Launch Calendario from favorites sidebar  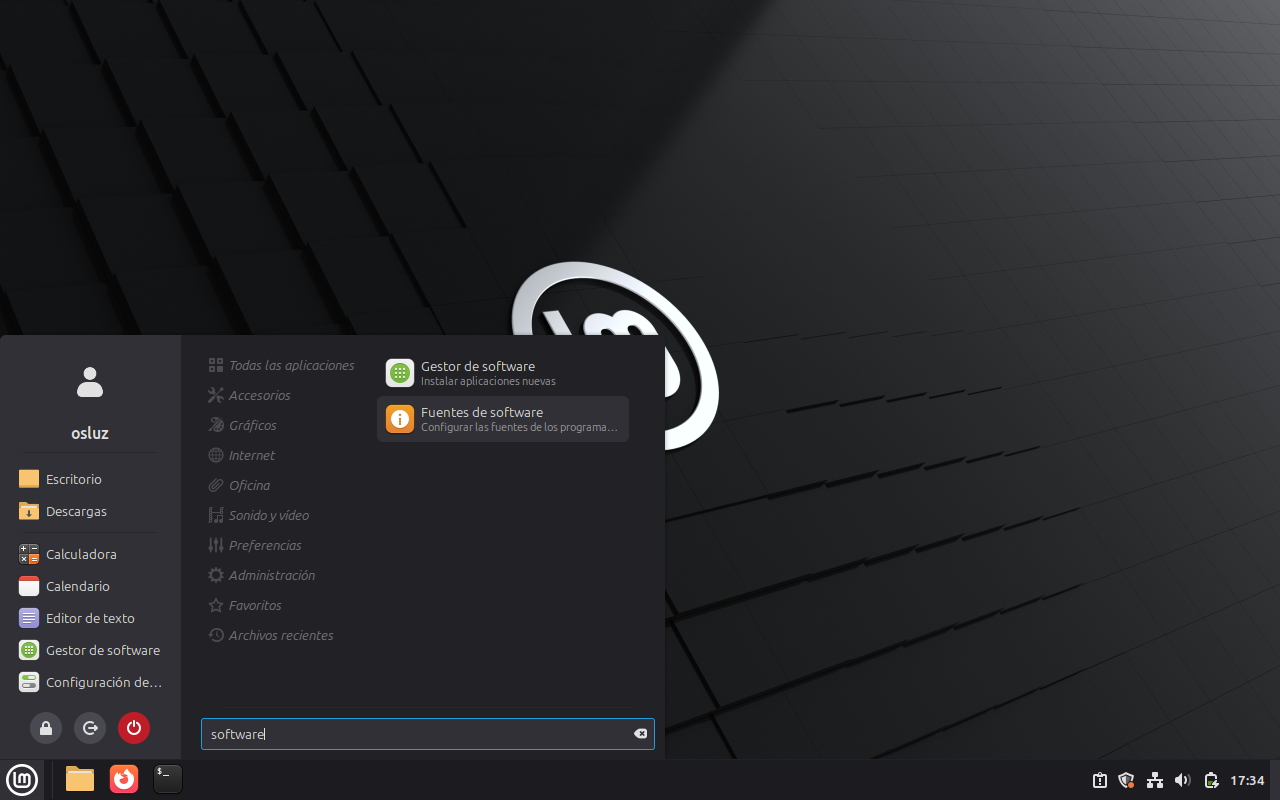click(x=90, y=586)
